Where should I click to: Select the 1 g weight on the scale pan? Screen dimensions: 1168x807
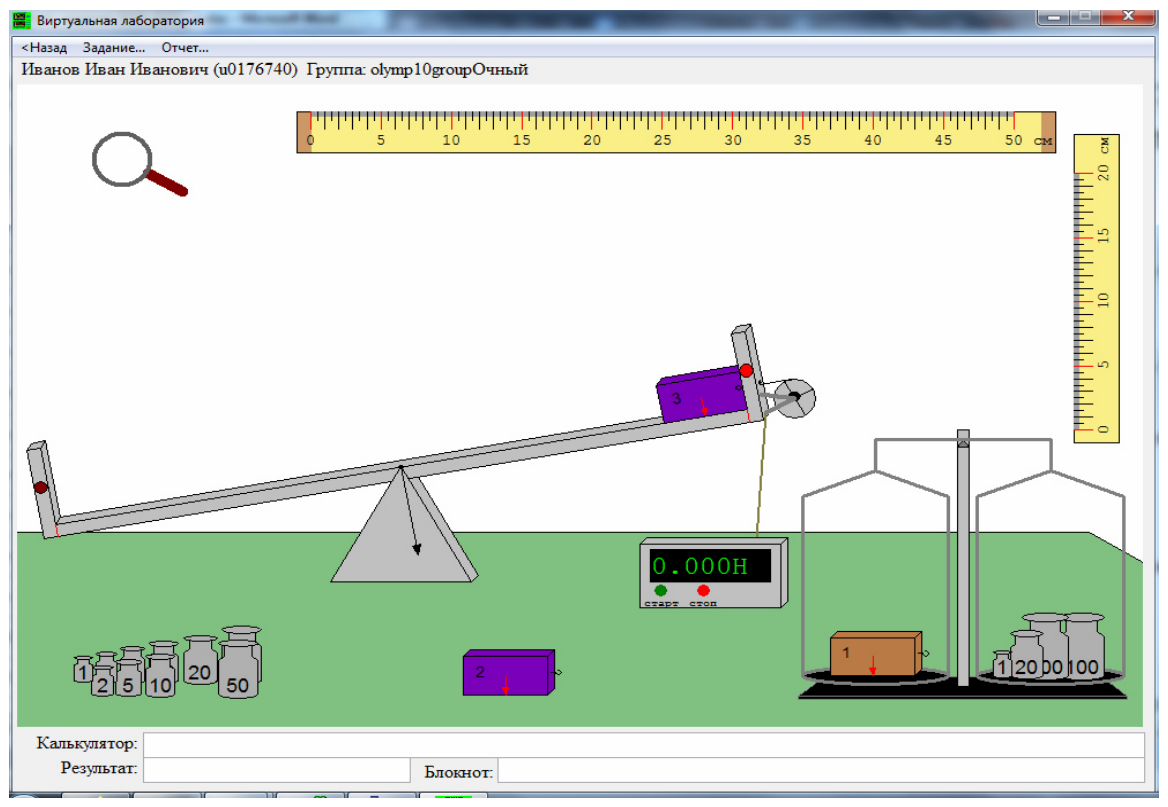[x=1001, y=665]
